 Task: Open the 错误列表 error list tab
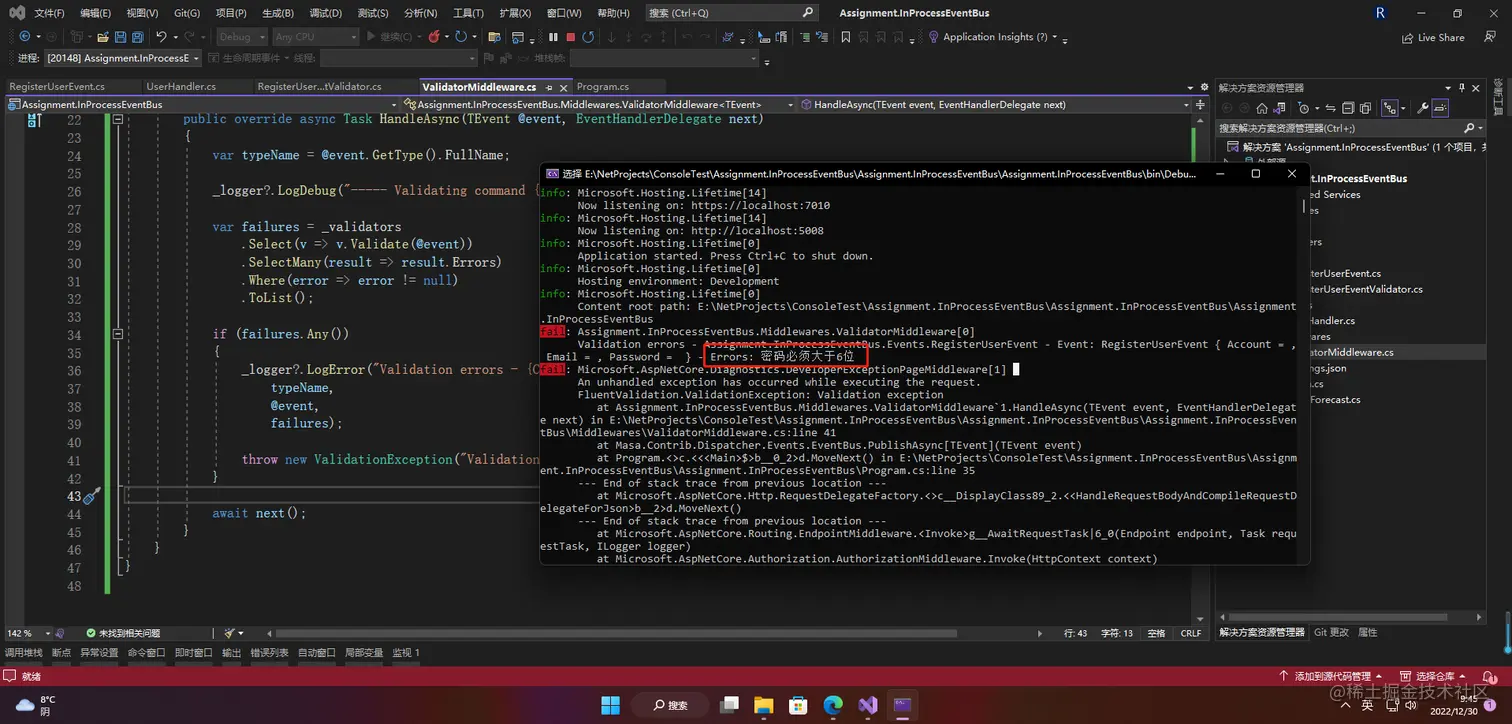click(x=268, y=653)
